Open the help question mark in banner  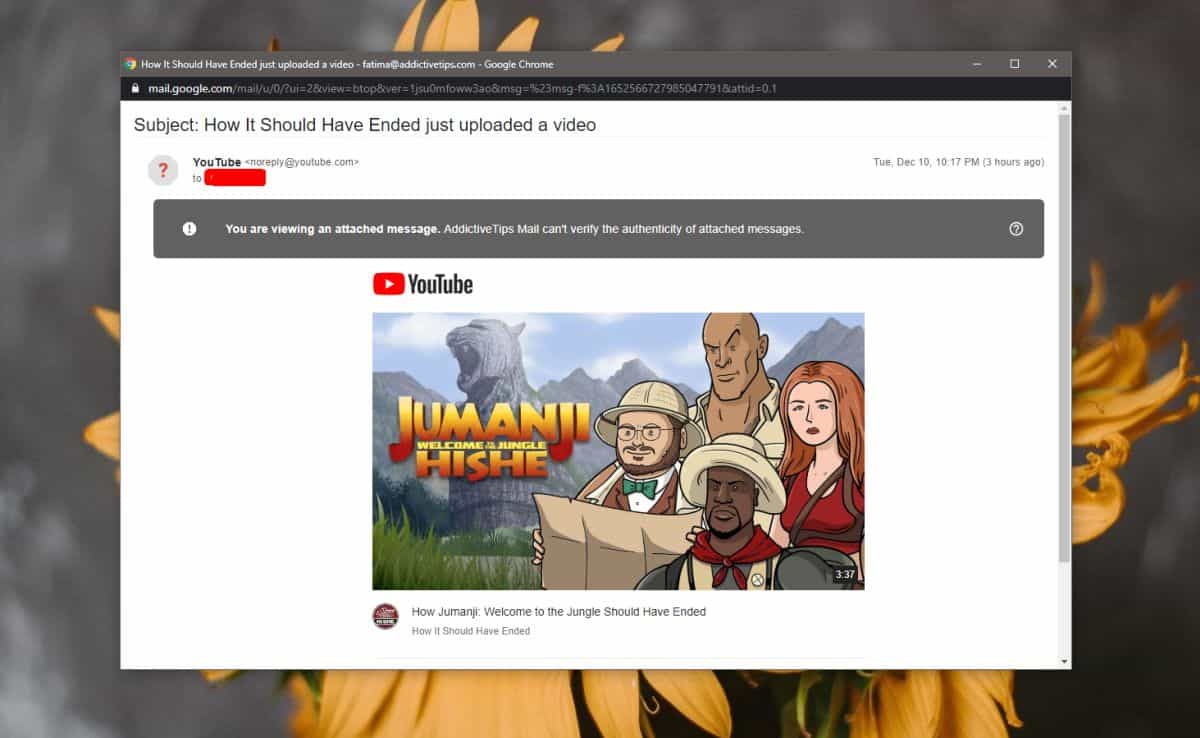(1016, 229)
